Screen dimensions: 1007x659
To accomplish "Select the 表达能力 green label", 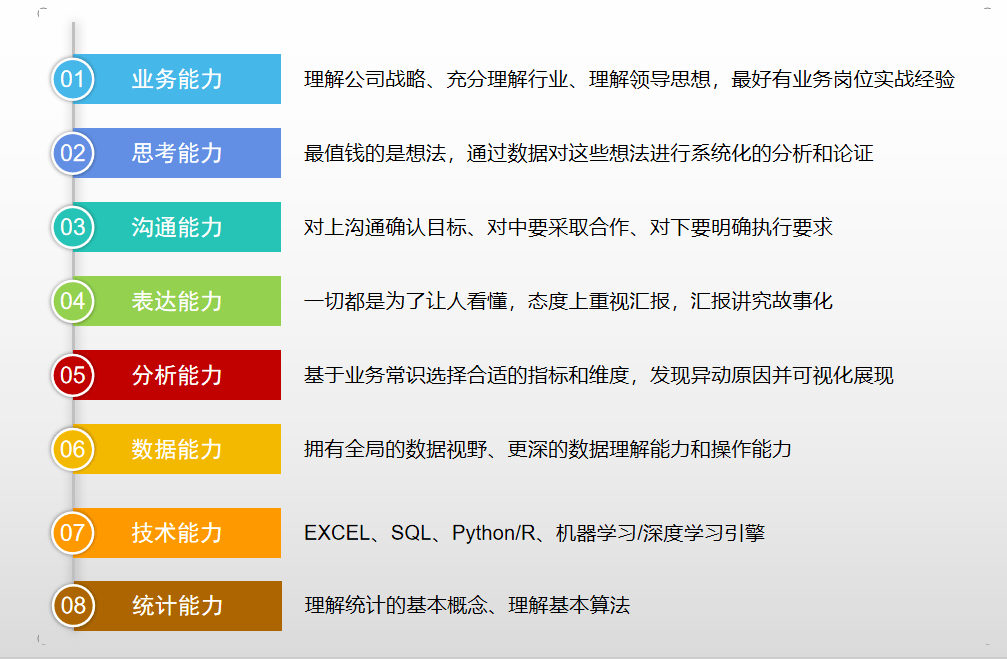I will click(177, 301).
